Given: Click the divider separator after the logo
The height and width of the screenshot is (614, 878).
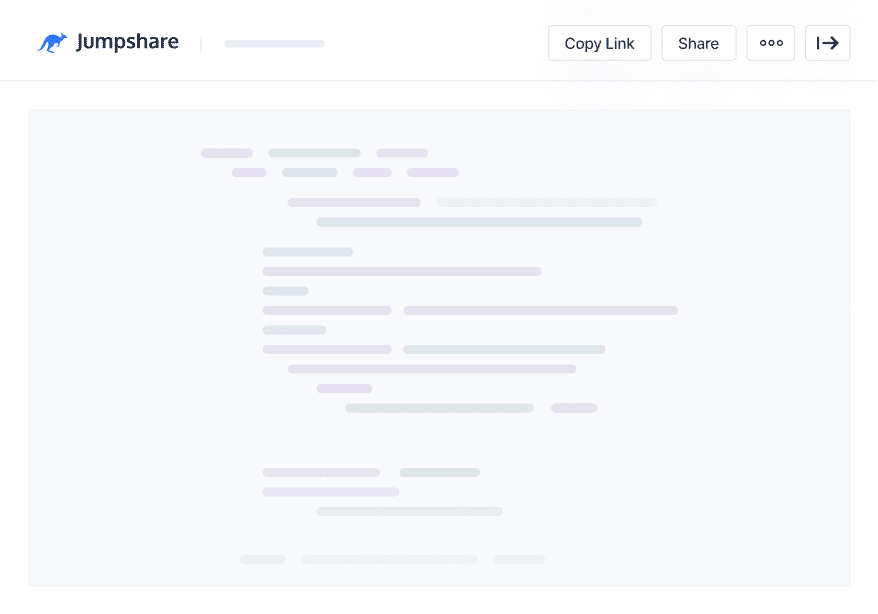Looking at the screenshot, I should [201, 43].
